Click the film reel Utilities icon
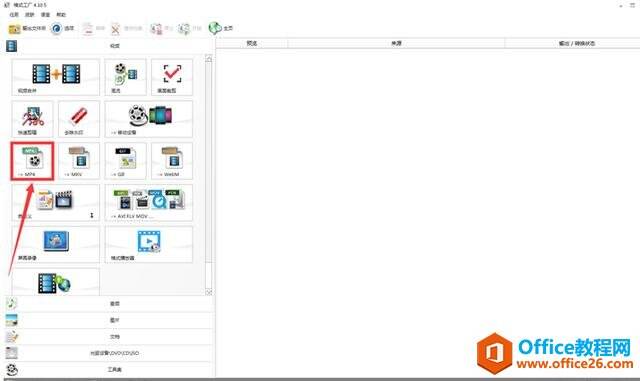The height and width of the screenshot is (381, 640). pyautogui.click(x=12, y=370)
